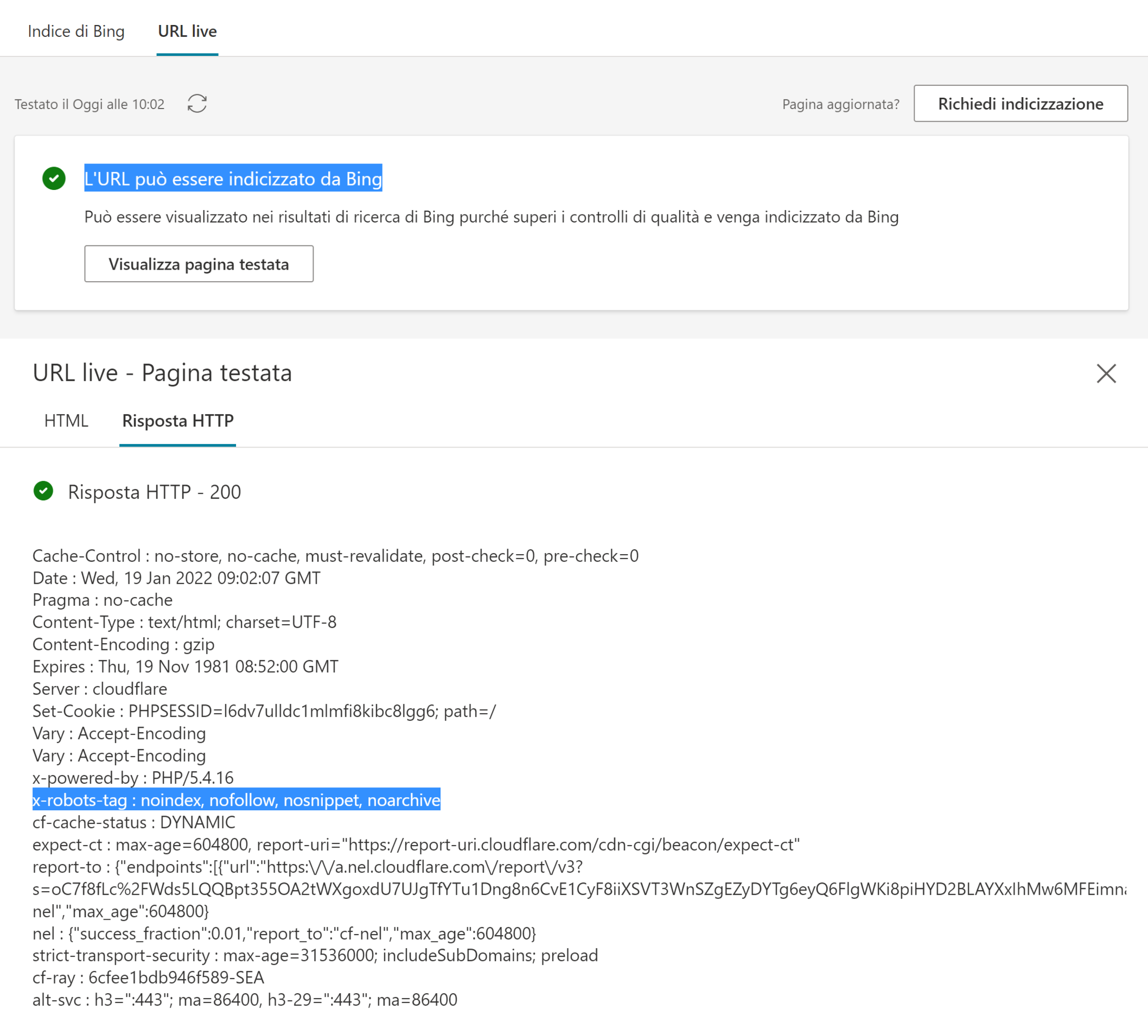Image resolution: width=1148 pixels, height=1036 pixels.
Task: Click the Richiedi indicizzazione button
Action: click(1021, 104)
